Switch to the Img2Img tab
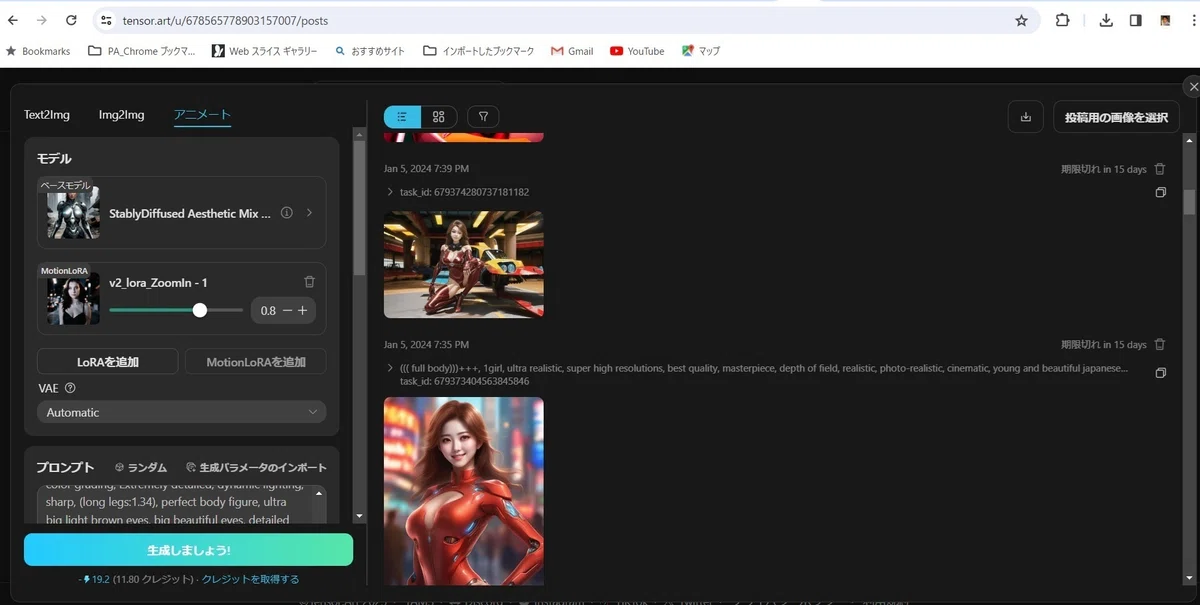Image resolution: width=1200 pixels, height=605 pixels. 121,115
